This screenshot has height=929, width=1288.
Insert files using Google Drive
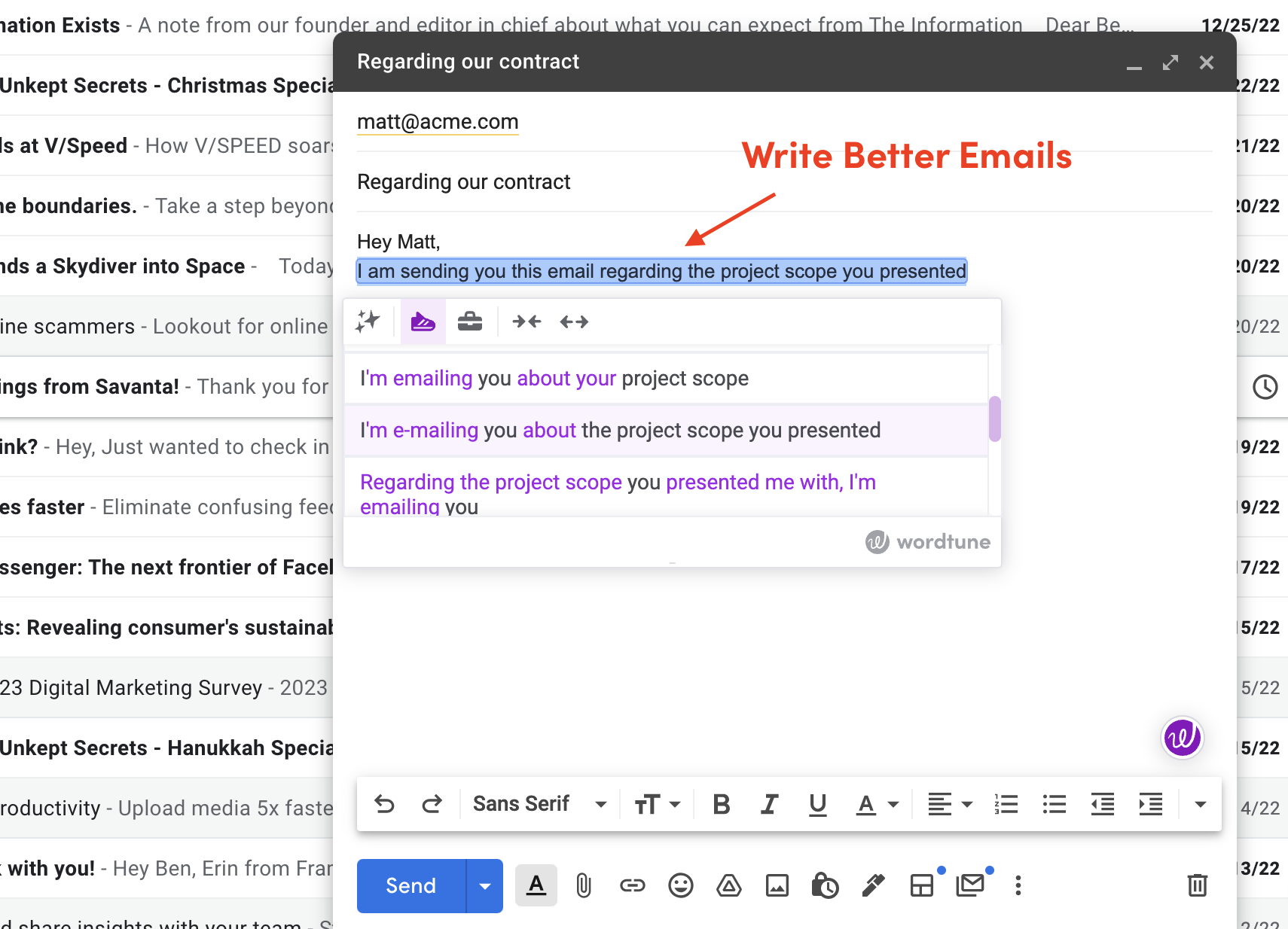coord(729,886)
